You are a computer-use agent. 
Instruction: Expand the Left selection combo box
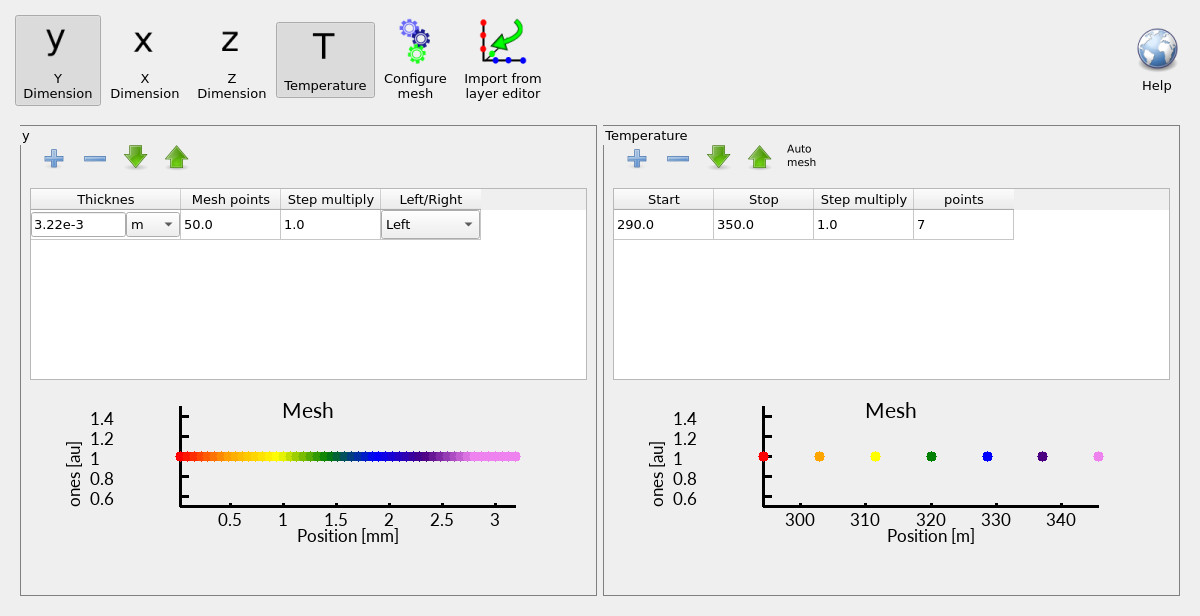click(430, 224)
